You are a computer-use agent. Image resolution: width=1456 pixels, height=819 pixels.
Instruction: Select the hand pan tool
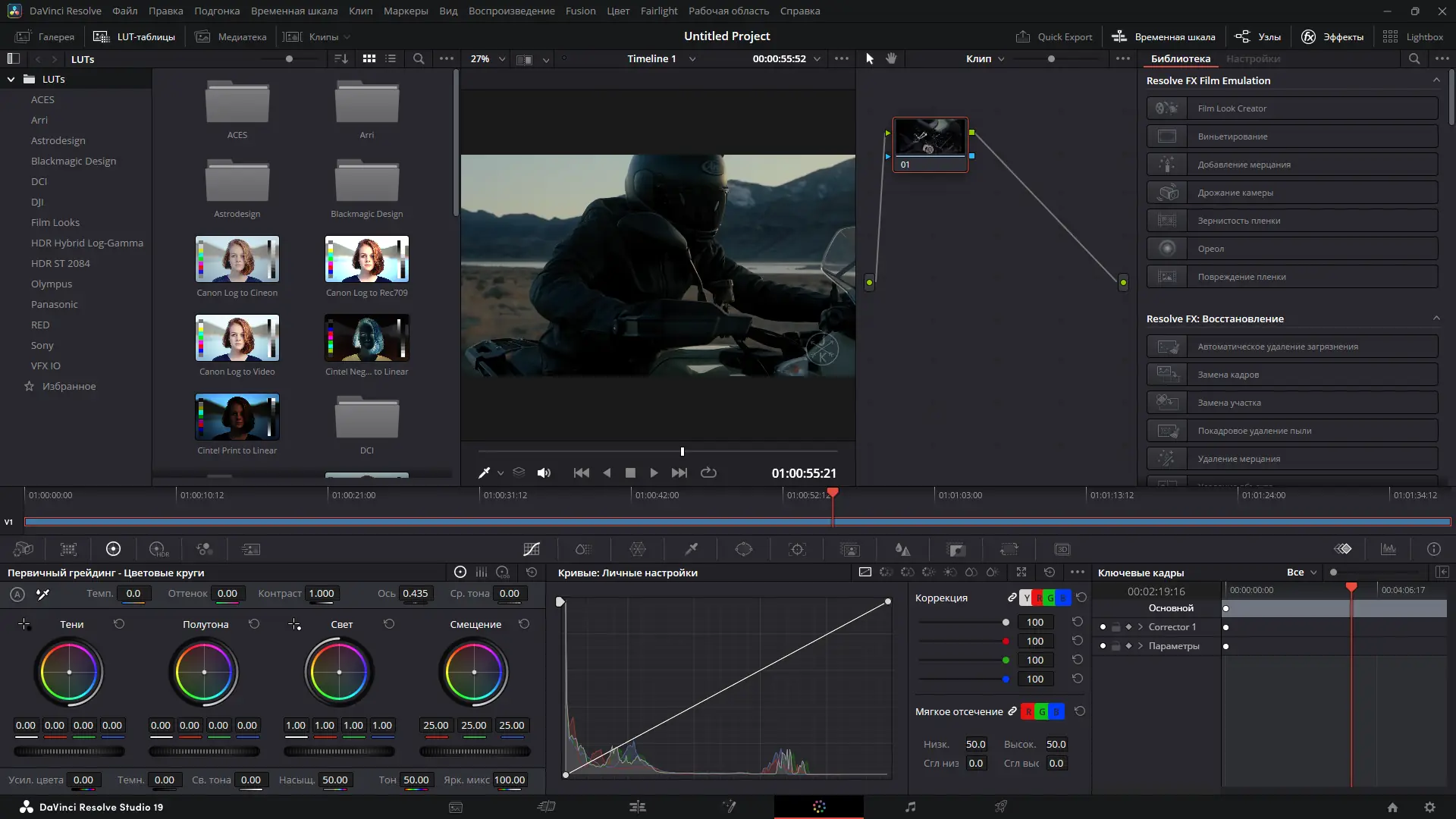(x=892, y=58)
